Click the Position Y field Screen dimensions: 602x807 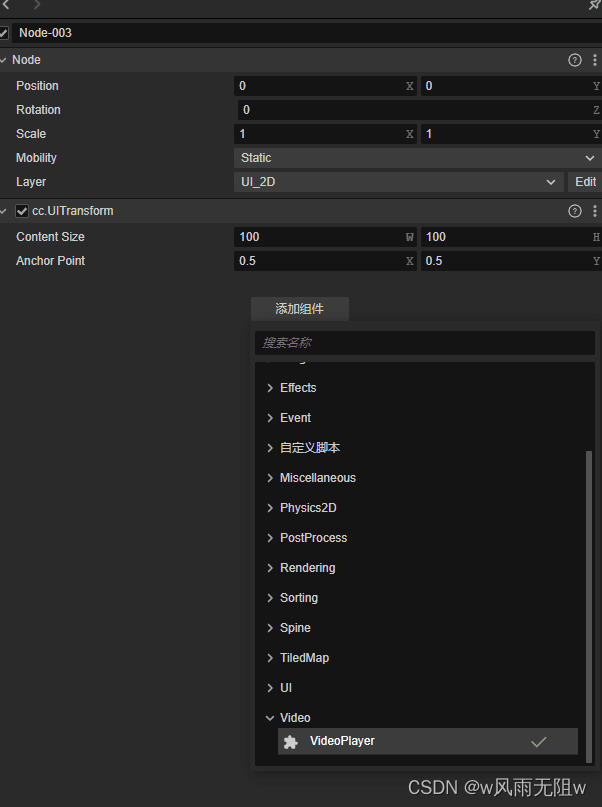(511, 86)
